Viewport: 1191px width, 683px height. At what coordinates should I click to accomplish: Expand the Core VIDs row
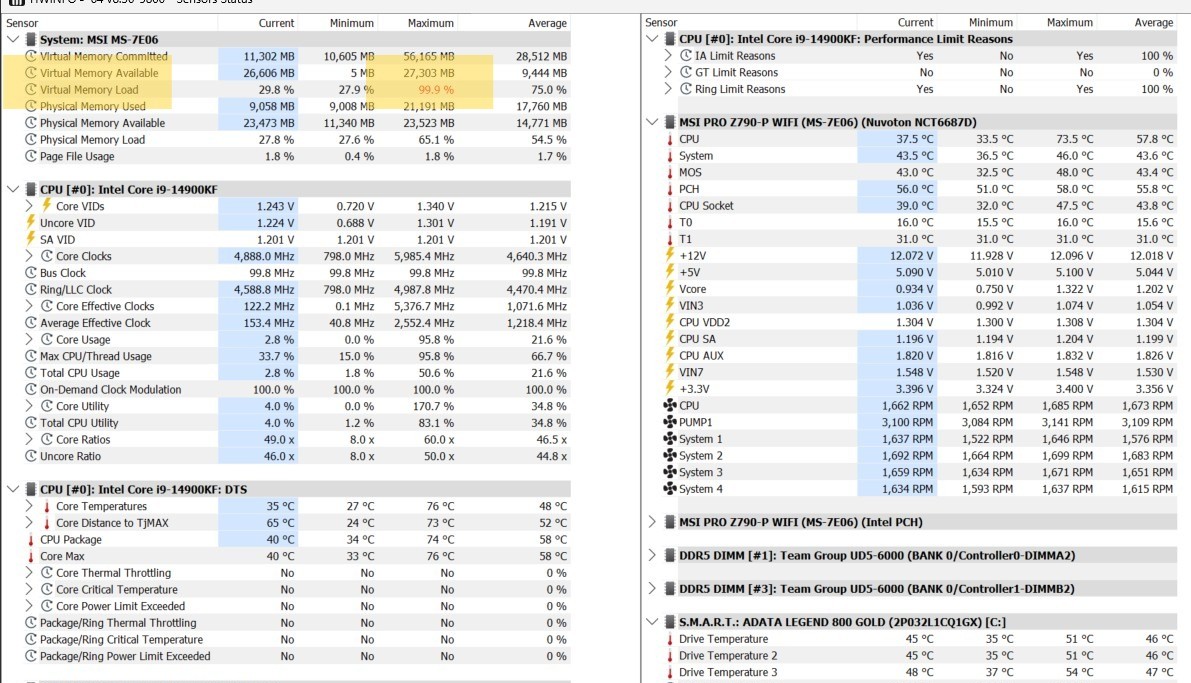[29, 206]
